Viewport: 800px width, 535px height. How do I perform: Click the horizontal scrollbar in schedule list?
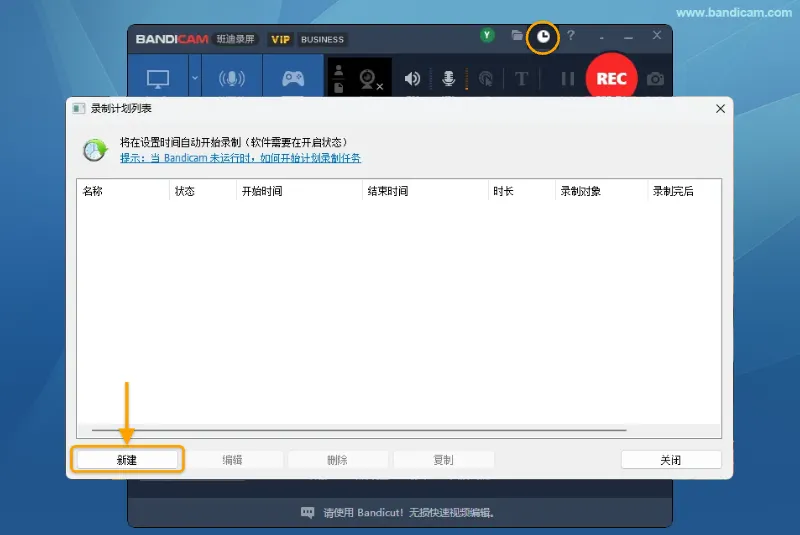tap(359, 430)
